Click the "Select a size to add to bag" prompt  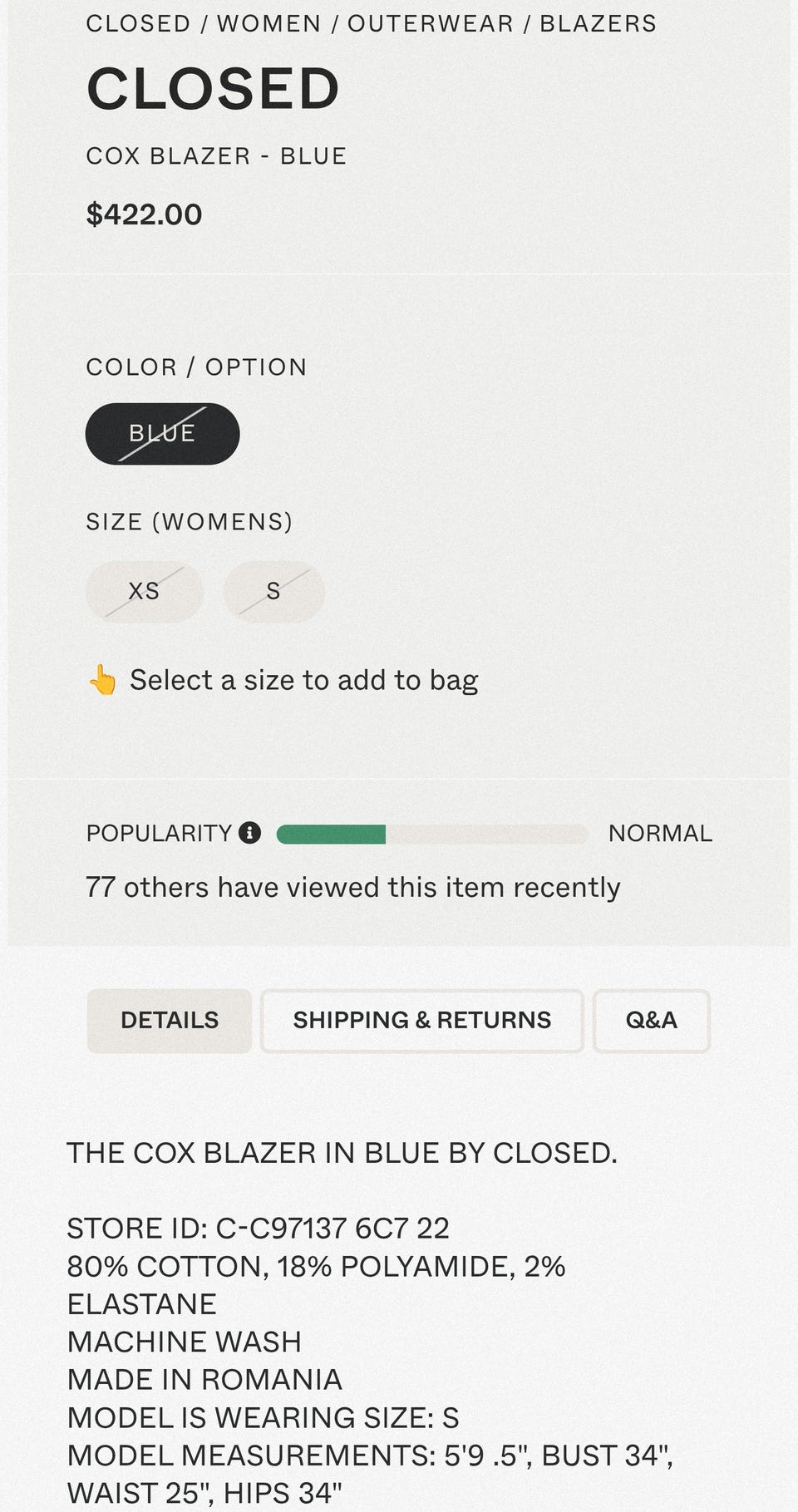coord(303,680)
